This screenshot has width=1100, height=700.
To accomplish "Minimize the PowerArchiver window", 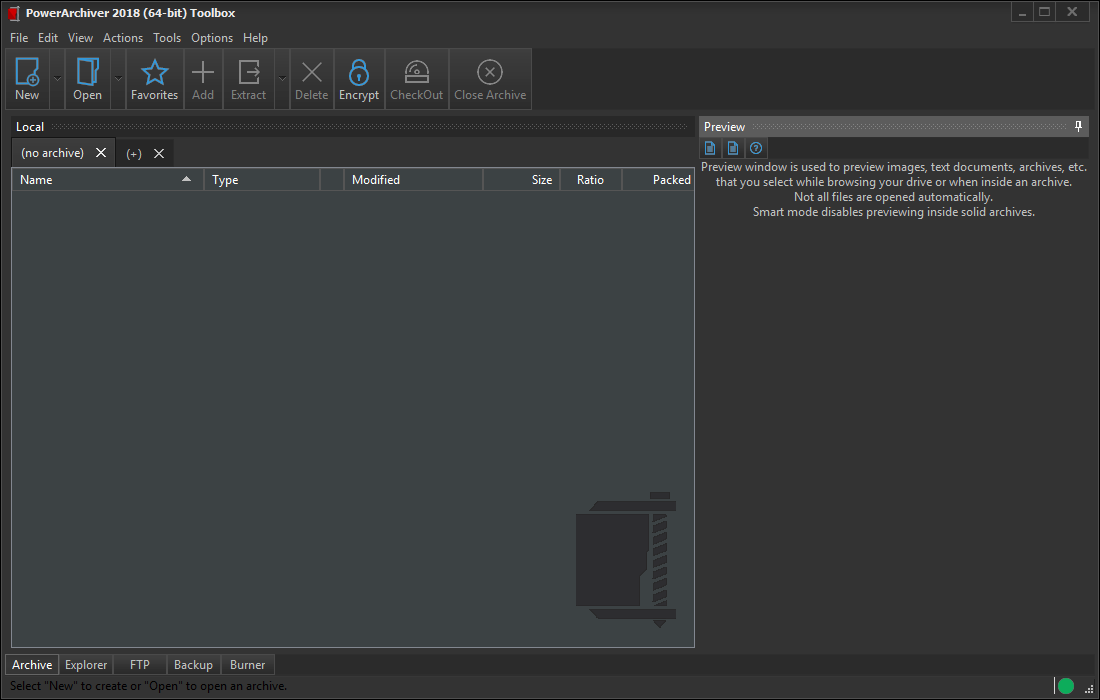I will (1022, 12).
